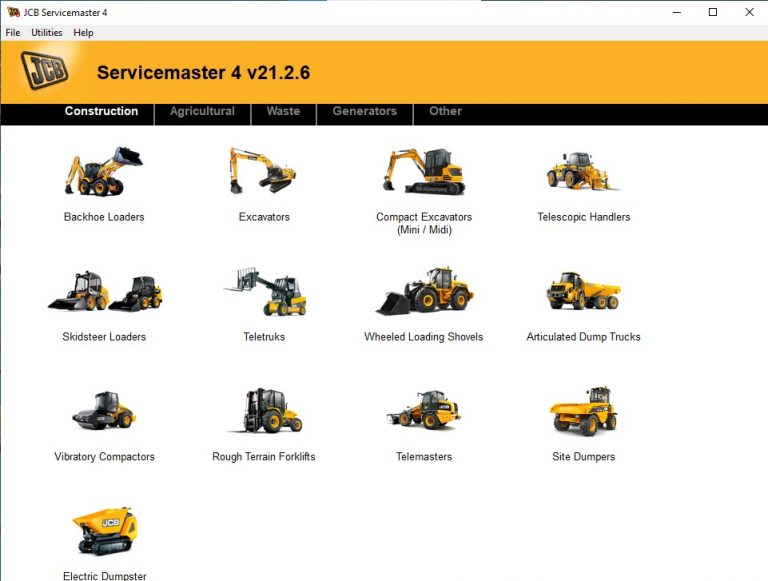Minimize the JCB Servicemaster window
This screenshot has width=768, height=581.
(677, 12)
